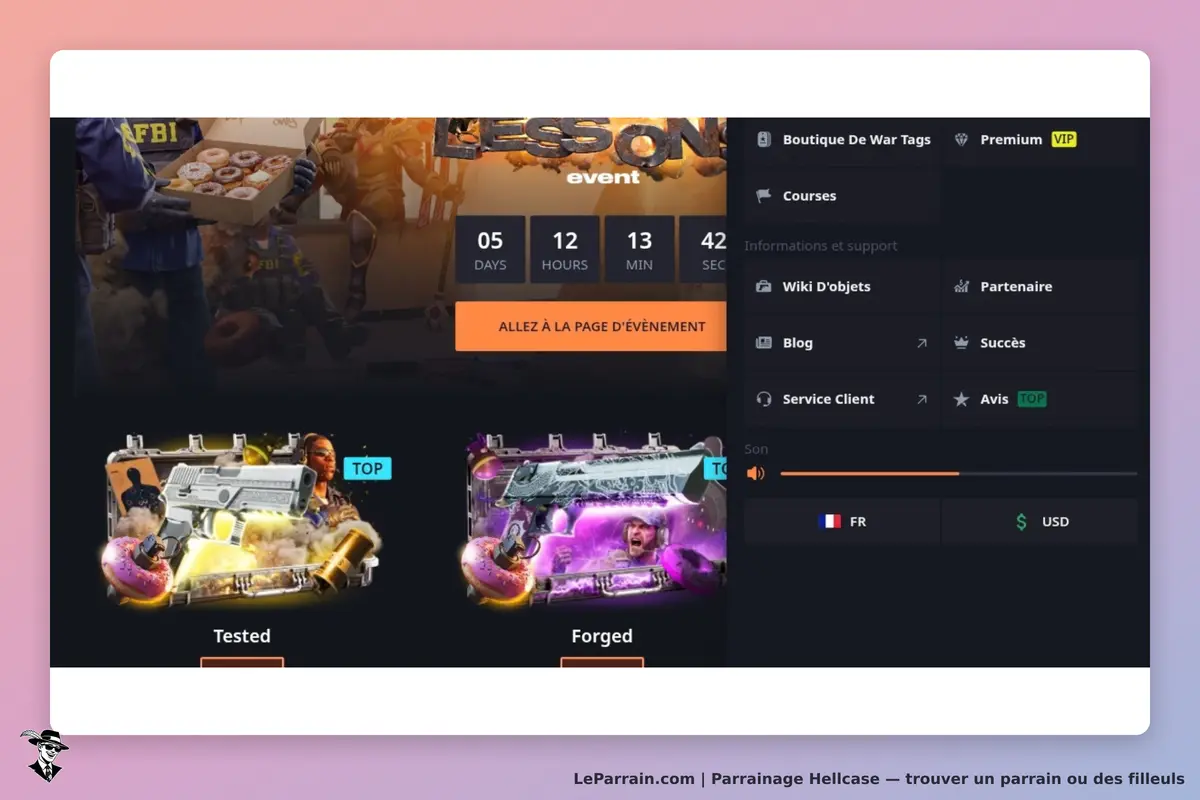Open the Service Client link
The width and height of the screenshot is (1200, 800).
coord(842,399)
